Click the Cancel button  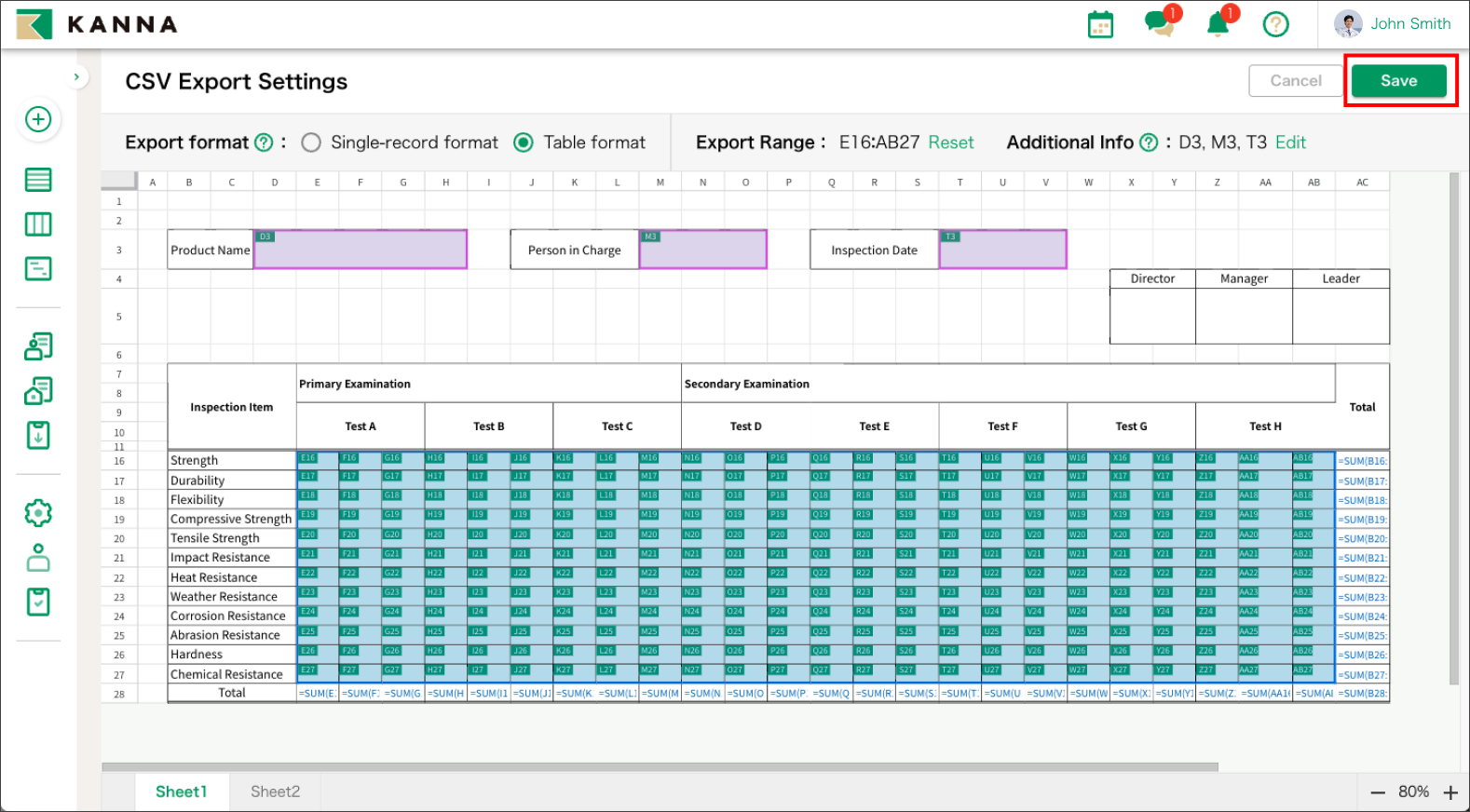pos(1295,81)
